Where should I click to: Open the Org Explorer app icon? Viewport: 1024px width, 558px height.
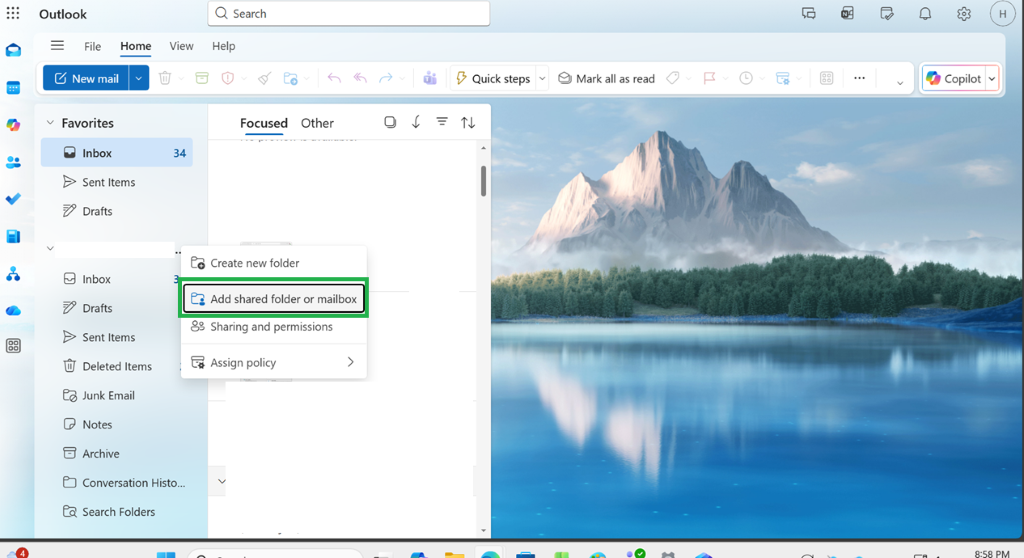click(x=13, y=274)
